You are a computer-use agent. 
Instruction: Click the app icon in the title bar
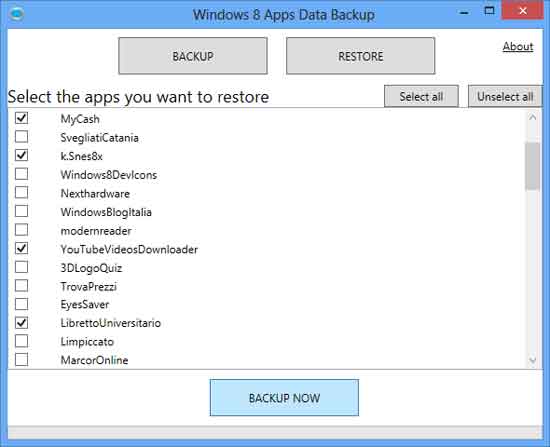coord(16,14)
